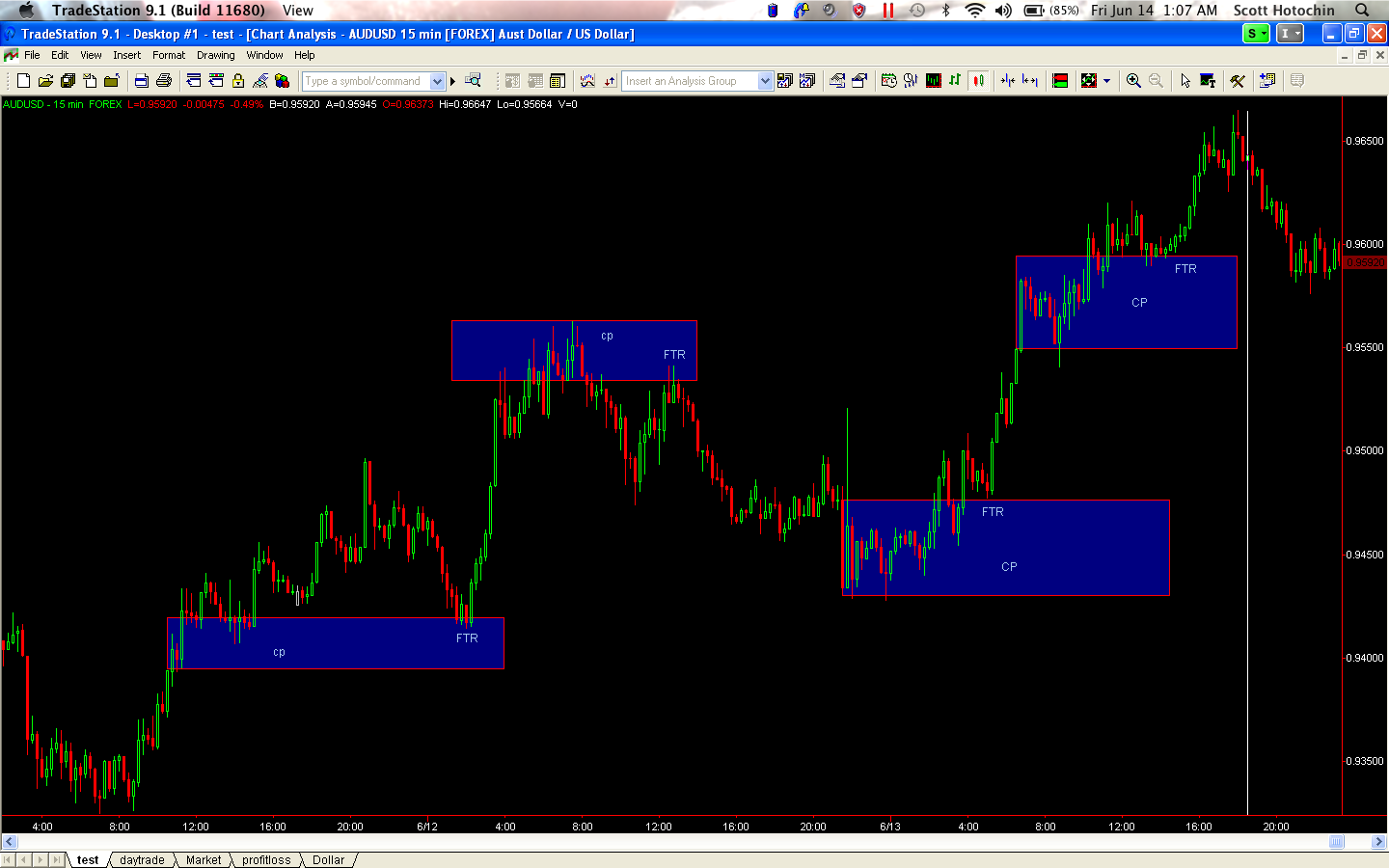The height and width of the screenshot is (868, 1389).
Task: Toggle the green S status button
Action: [1255, 34]
